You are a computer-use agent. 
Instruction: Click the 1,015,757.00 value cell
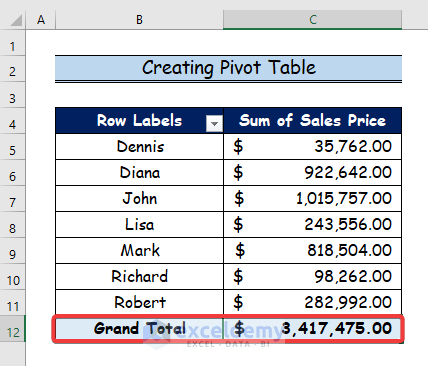313,199
